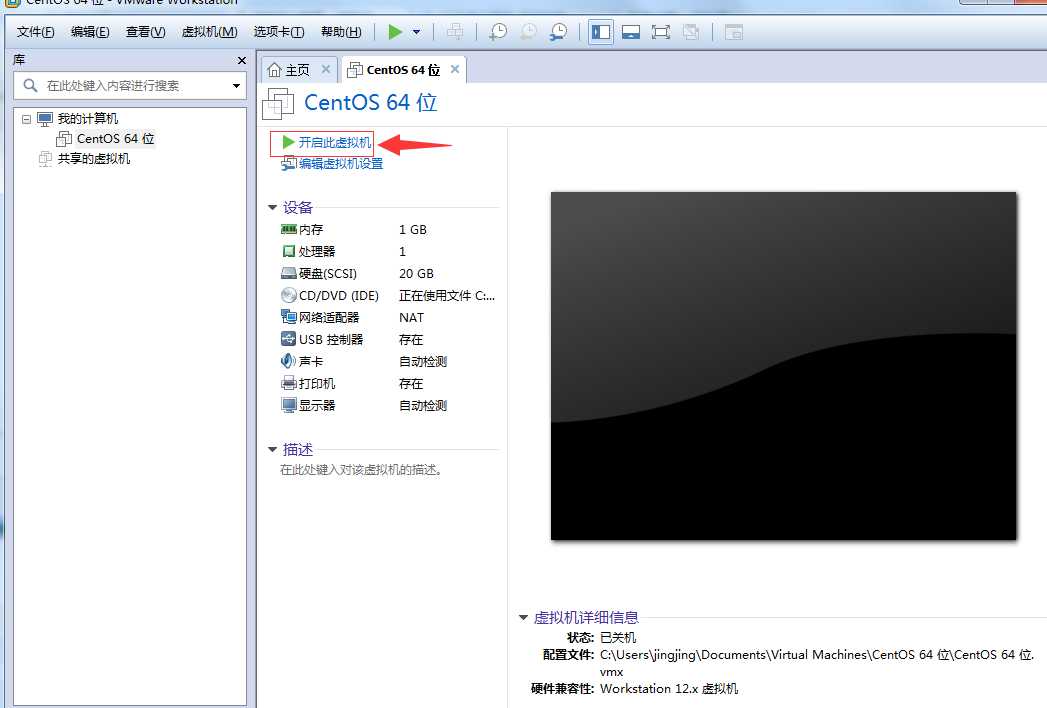The height and width of the screenshot is (708, 1047).
Task: Click the description text field 在此处键入对该虚拟机的描述
Action: pos(361,470)
